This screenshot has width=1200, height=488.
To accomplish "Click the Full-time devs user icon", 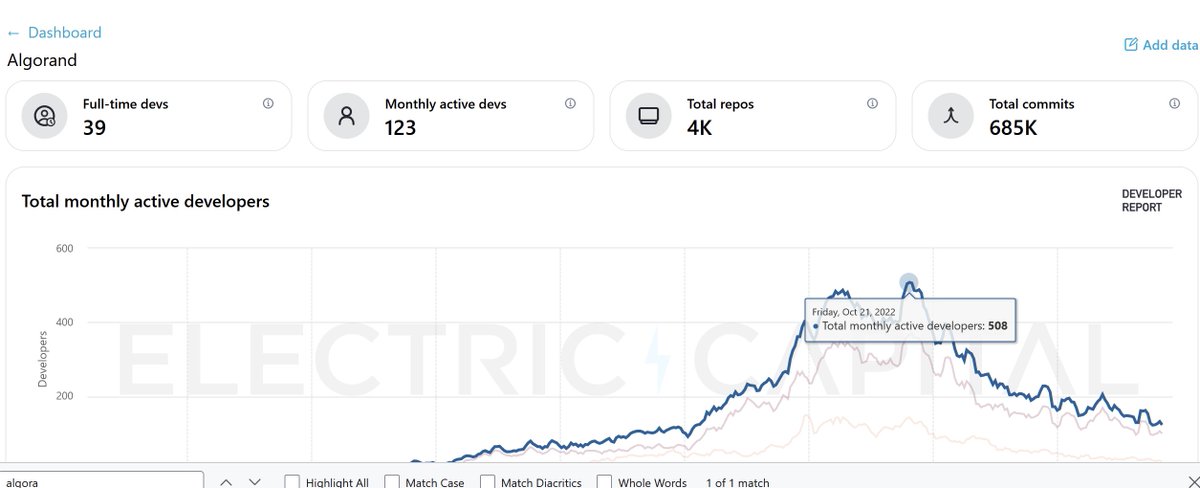I will (44, 116).
